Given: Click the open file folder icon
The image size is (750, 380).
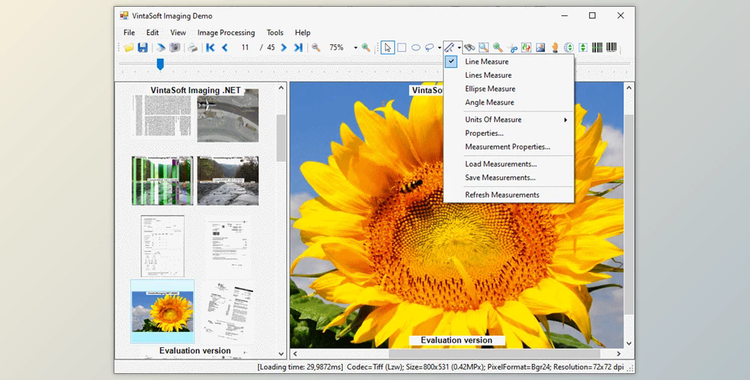Looking at the screenshot, I should 129,47.
